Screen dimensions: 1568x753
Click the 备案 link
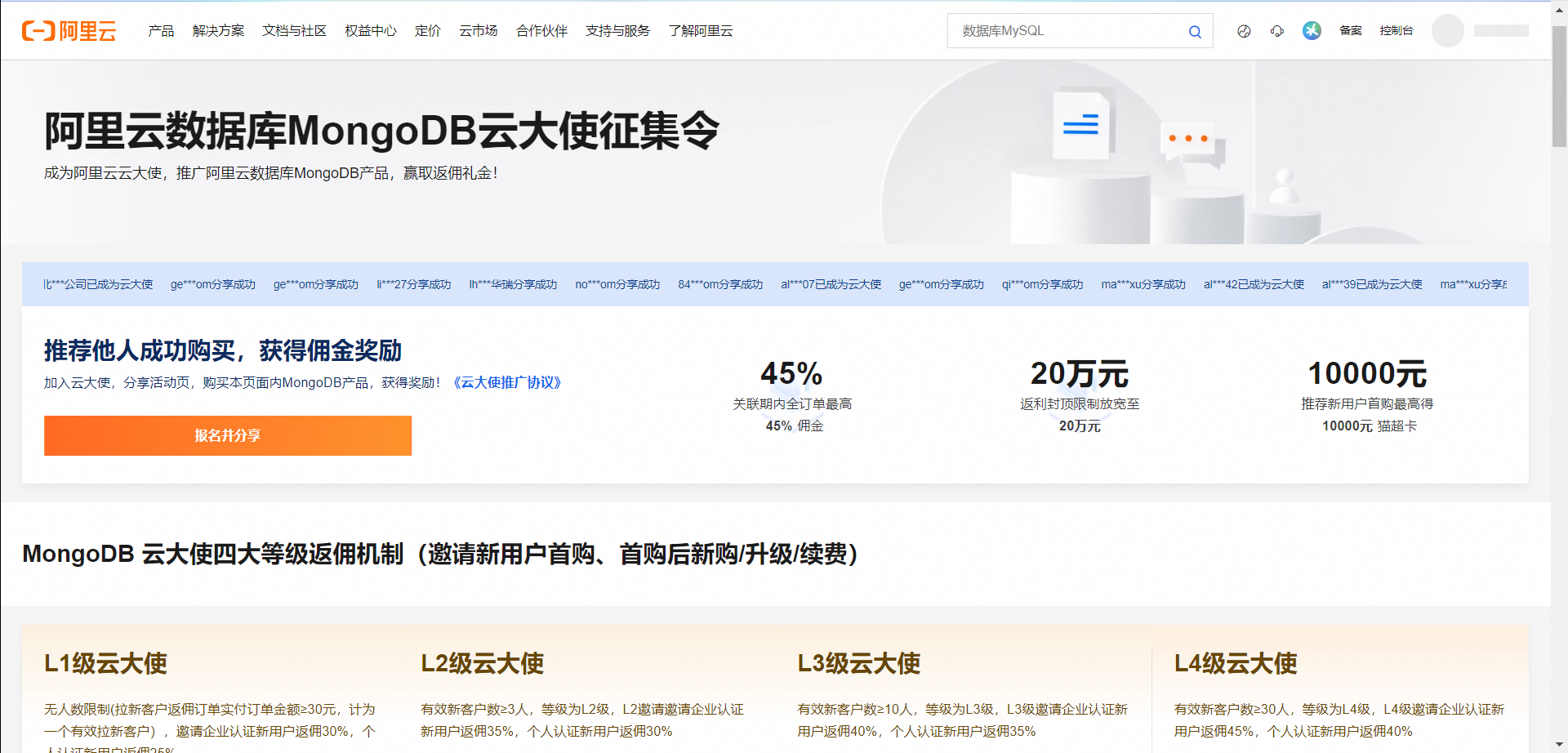1351,31
